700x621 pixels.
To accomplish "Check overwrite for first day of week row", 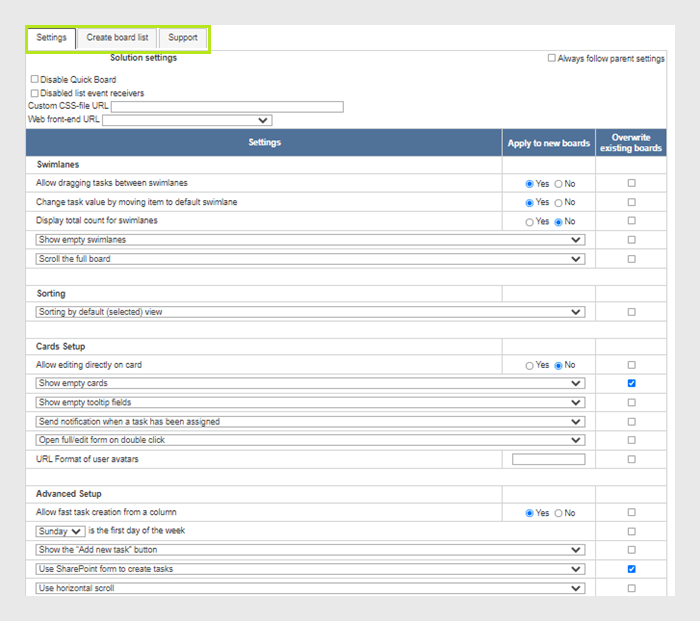I will point(632,532).
